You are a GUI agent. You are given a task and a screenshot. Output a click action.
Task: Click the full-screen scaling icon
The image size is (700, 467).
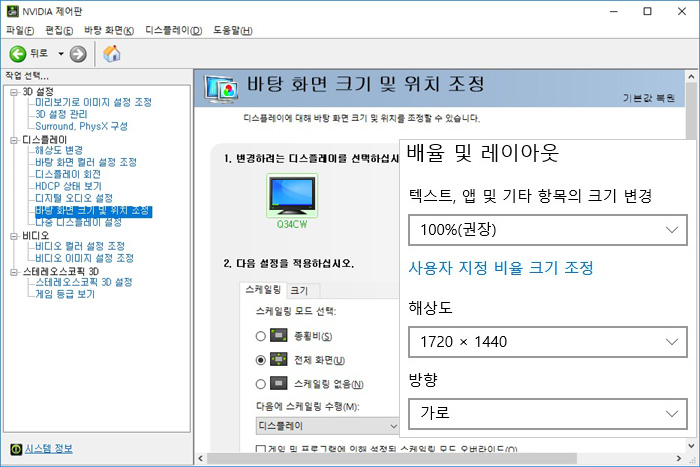[279, 359]
